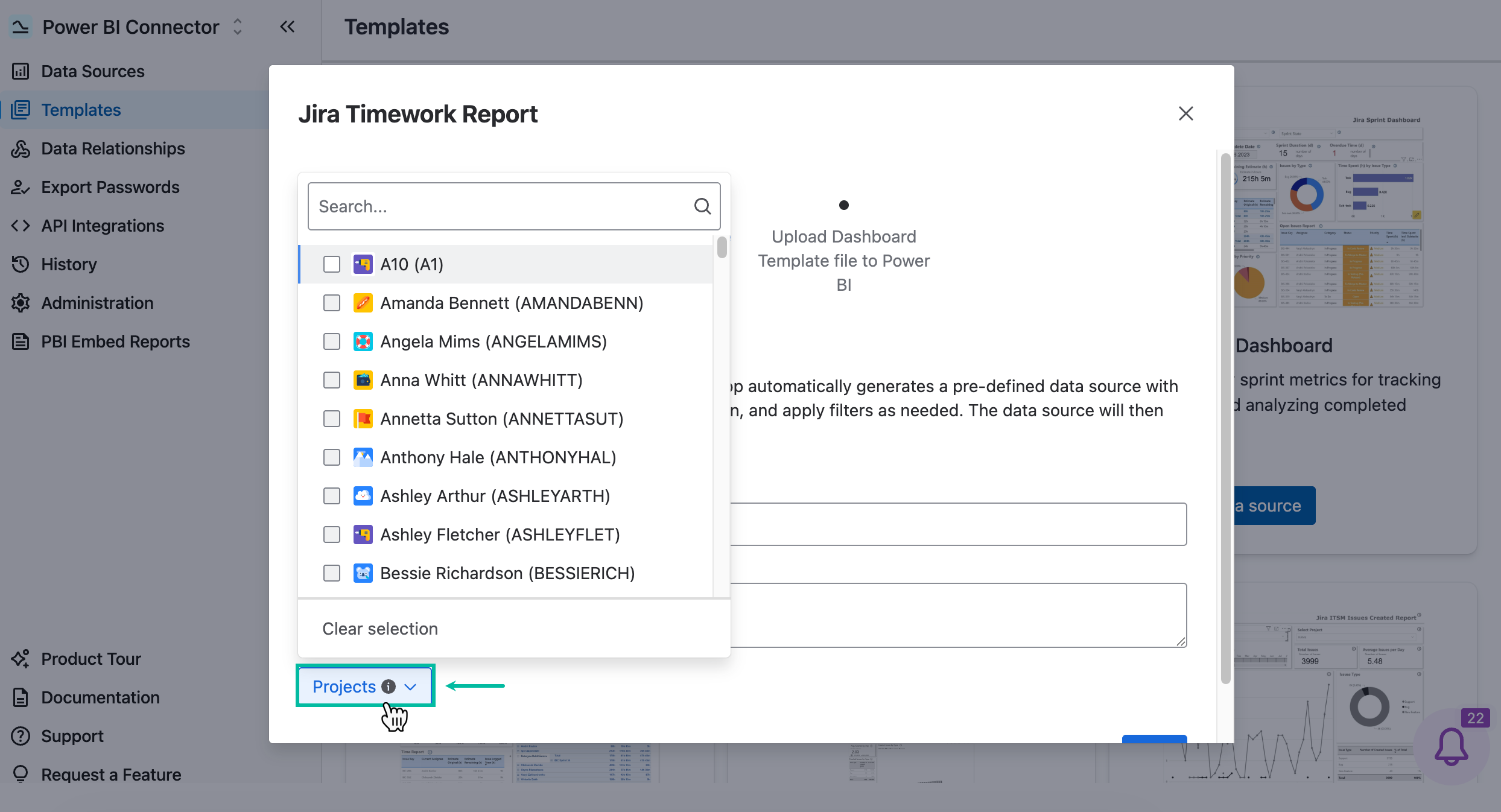Click Bessie Richardson koala avatar icon
The width and height of the screenshot is (1501, 812).
pos(363,573)
